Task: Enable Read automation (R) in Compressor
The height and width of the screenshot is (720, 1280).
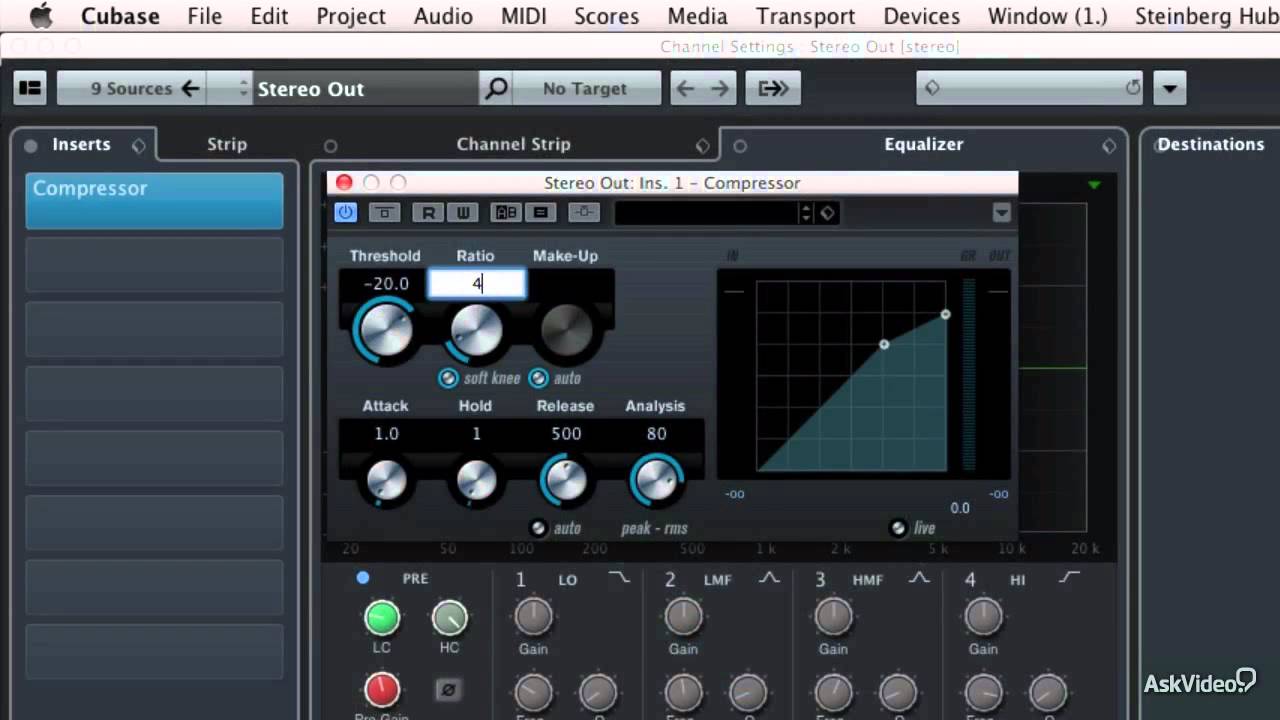Action: (428, 212)
